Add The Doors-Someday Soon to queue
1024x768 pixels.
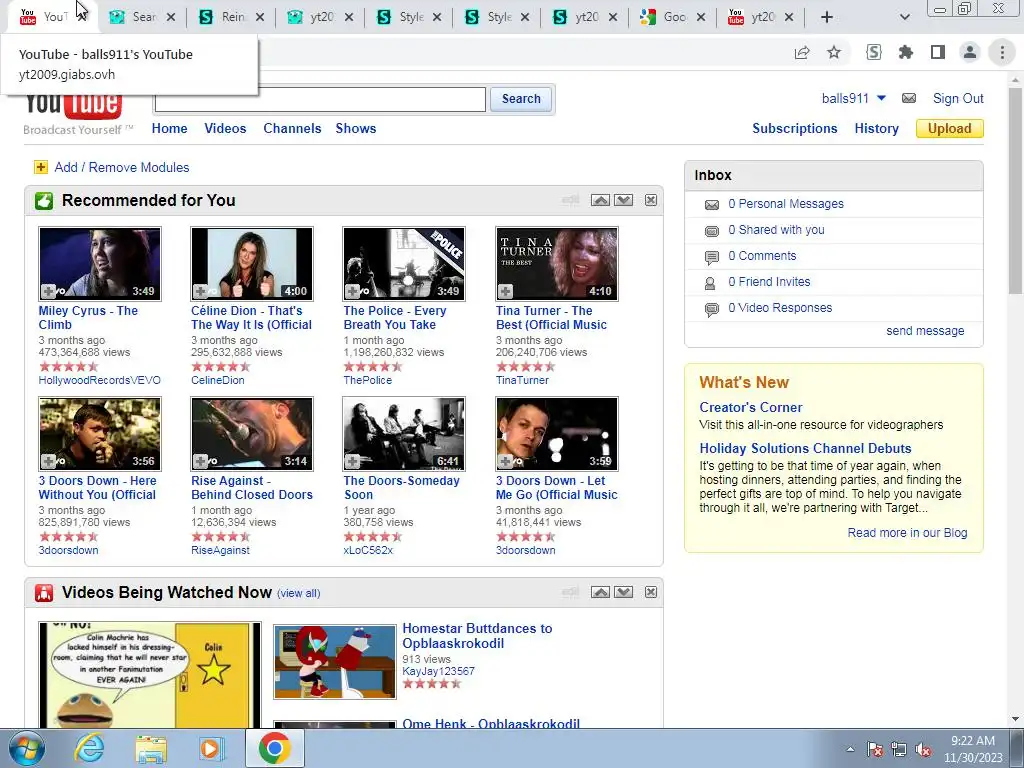(x=353, y=461)
